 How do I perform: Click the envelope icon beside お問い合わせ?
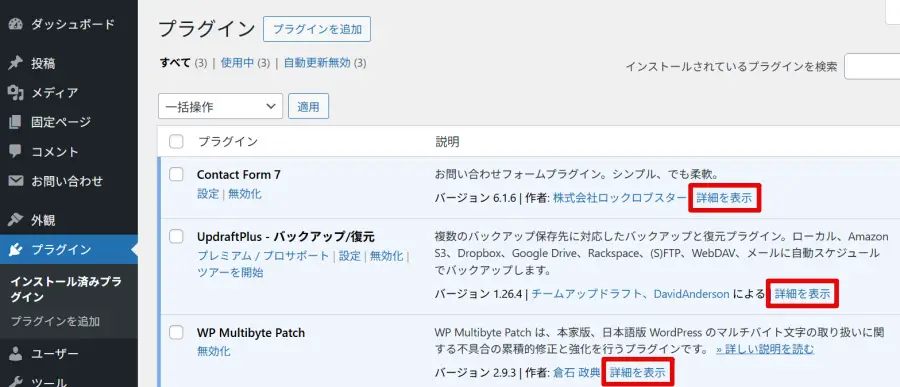tap(15, 181)
